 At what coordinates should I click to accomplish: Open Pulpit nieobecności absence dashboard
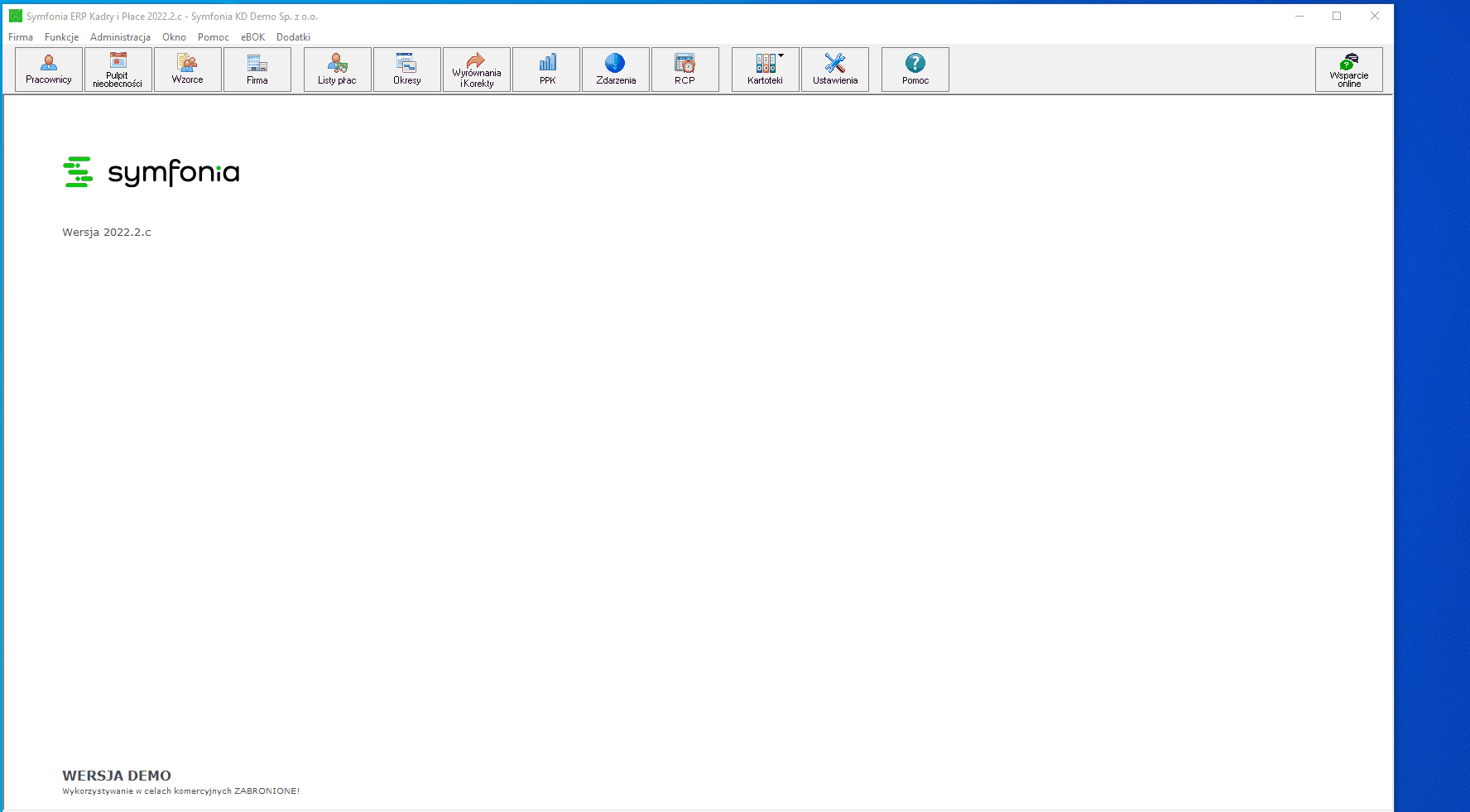coord(118,70)
